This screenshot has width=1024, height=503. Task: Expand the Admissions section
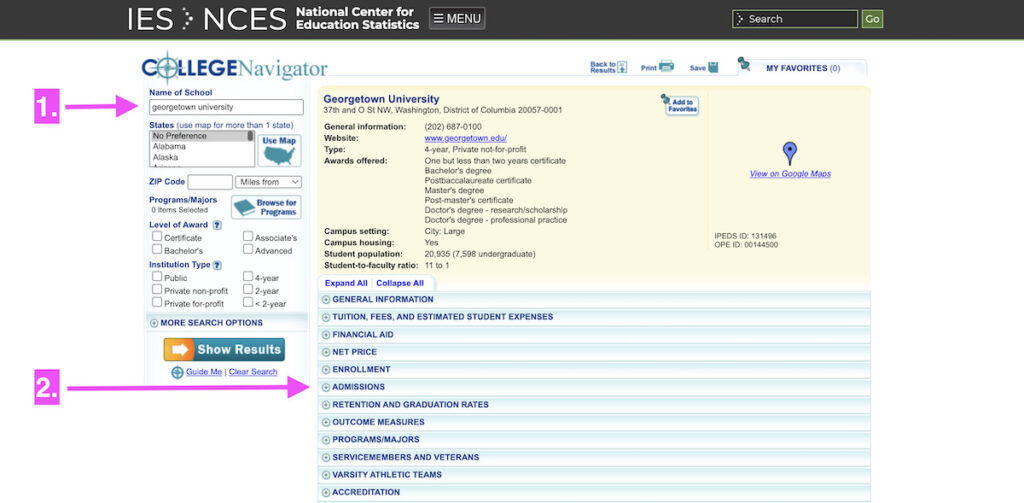[x=594, y=387]
